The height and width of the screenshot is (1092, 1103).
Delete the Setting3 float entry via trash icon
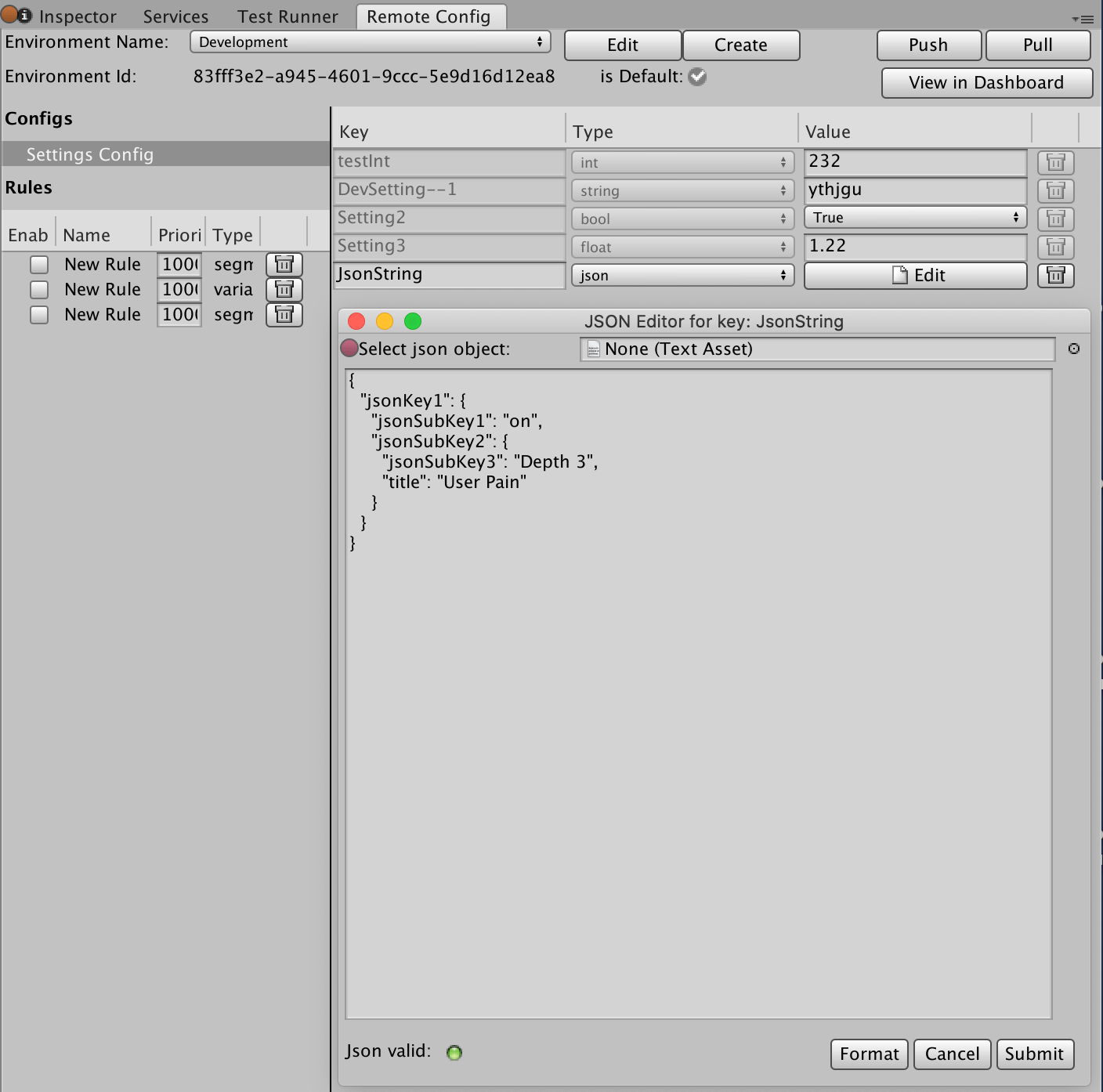[1055, 247]
